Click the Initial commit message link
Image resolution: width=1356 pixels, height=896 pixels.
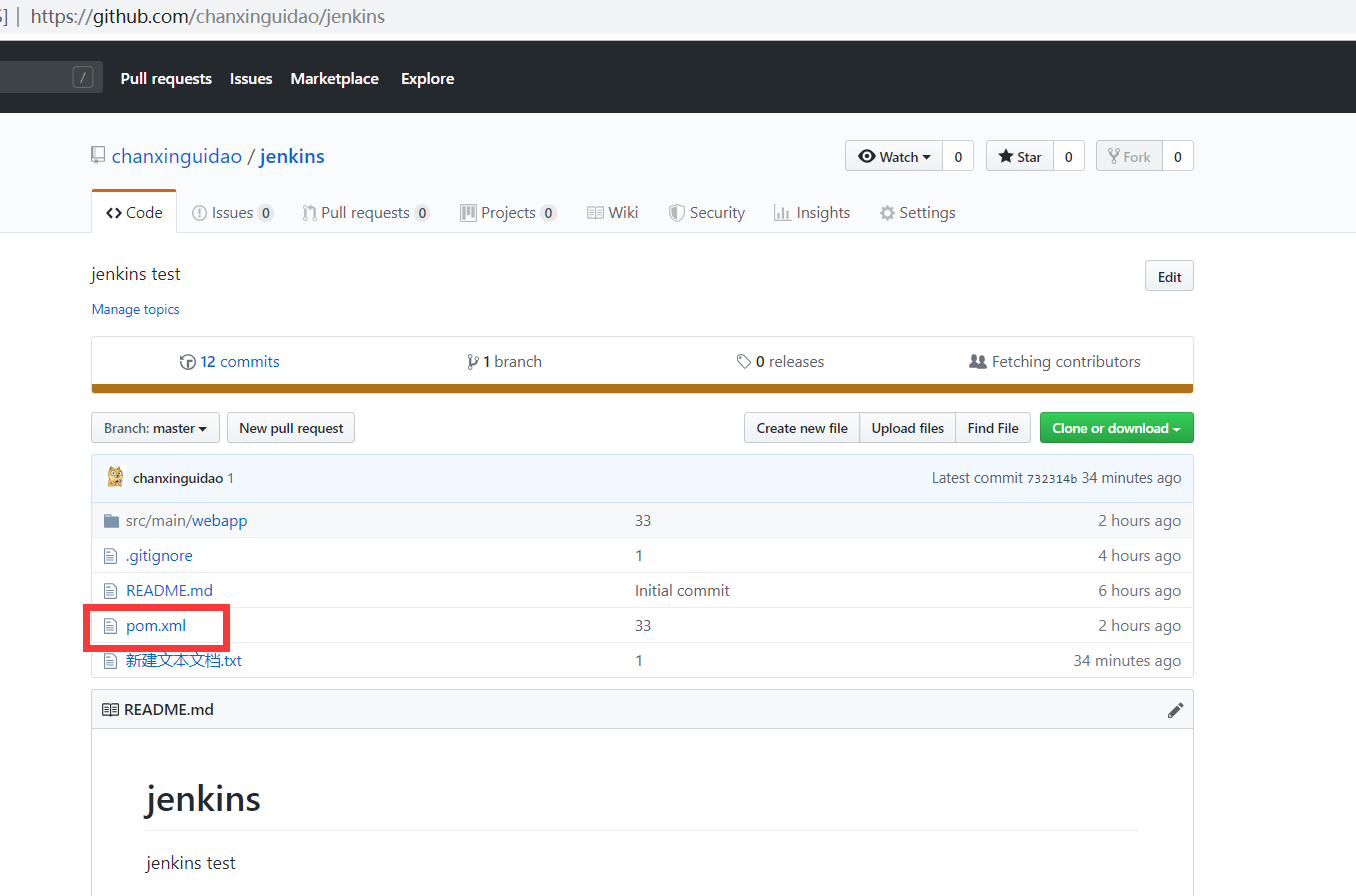[x=682, y=591]
